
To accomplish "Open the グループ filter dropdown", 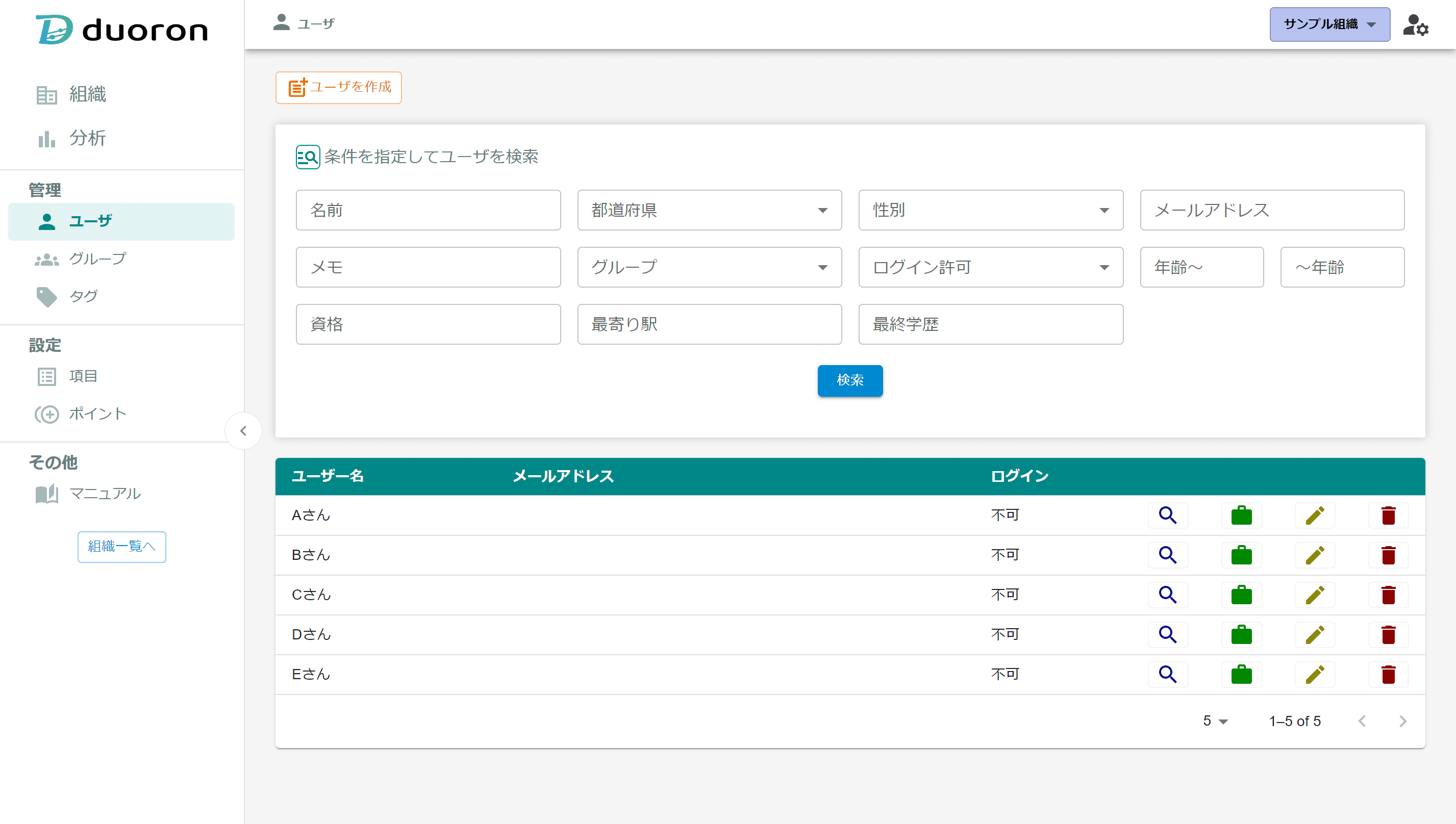I will pos(709,267).
